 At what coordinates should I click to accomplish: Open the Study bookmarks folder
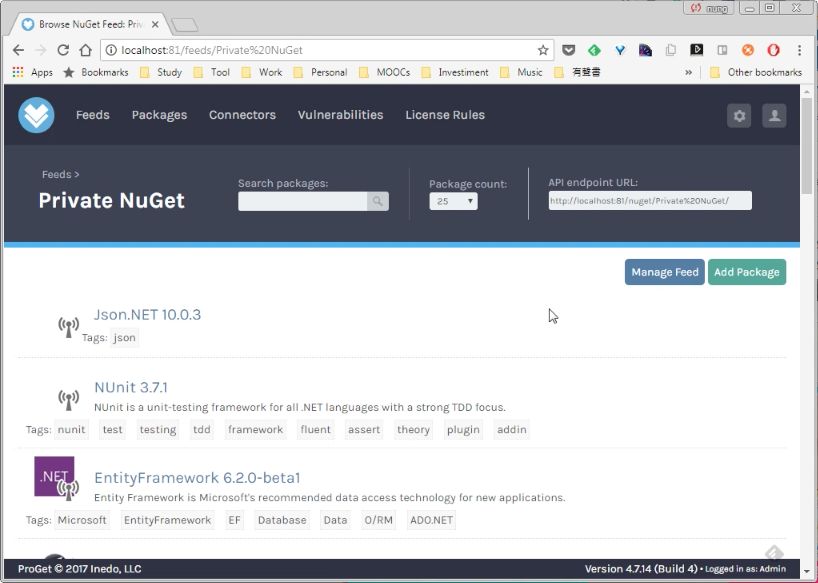[161, 72]
